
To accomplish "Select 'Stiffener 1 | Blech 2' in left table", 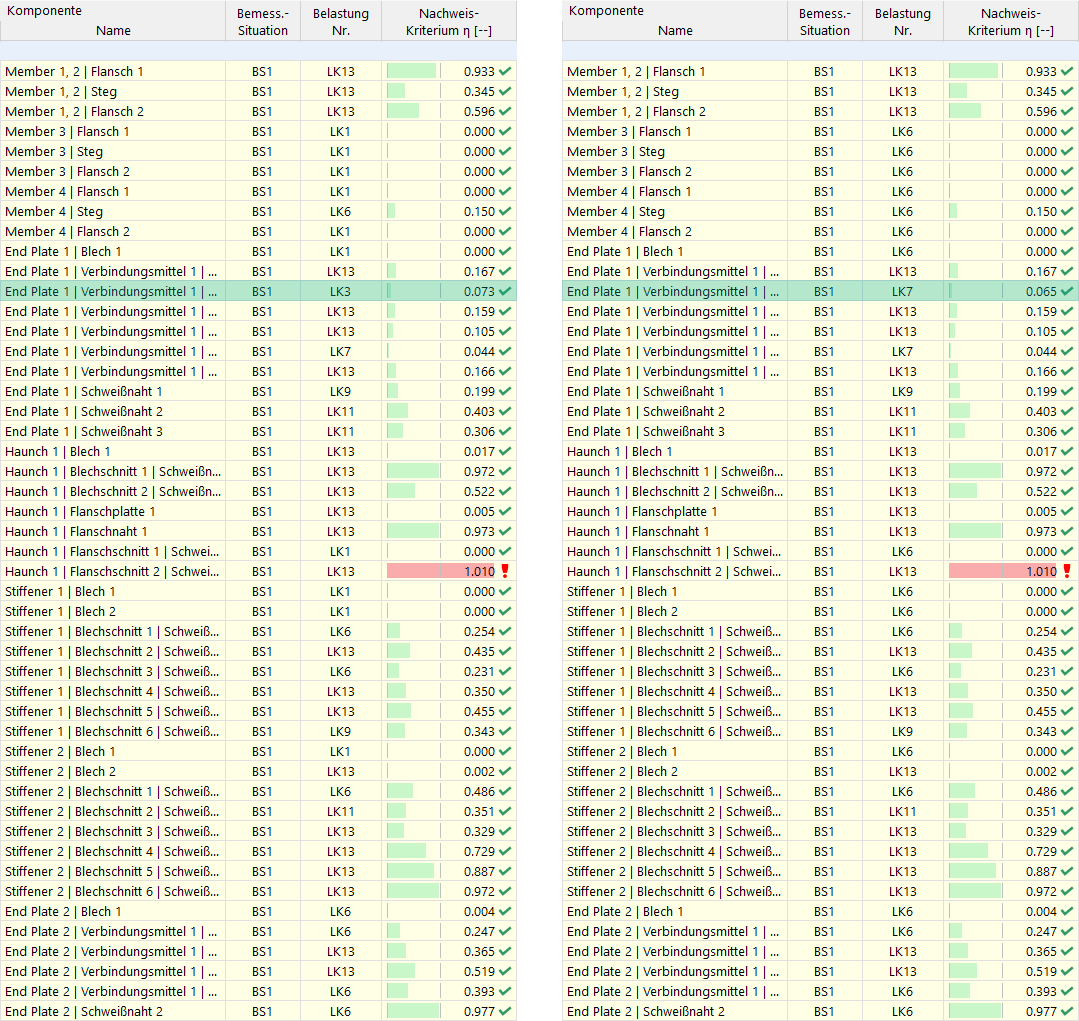I will coord(61,612).
